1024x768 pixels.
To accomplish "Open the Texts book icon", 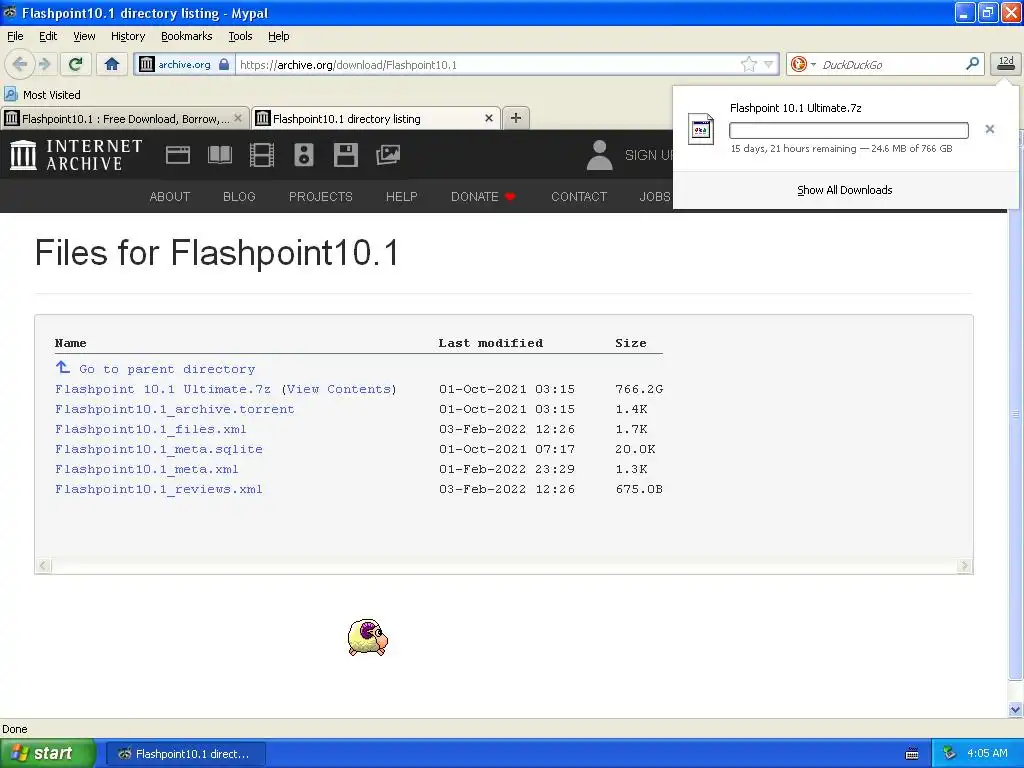I will click(x=219, y=155).
